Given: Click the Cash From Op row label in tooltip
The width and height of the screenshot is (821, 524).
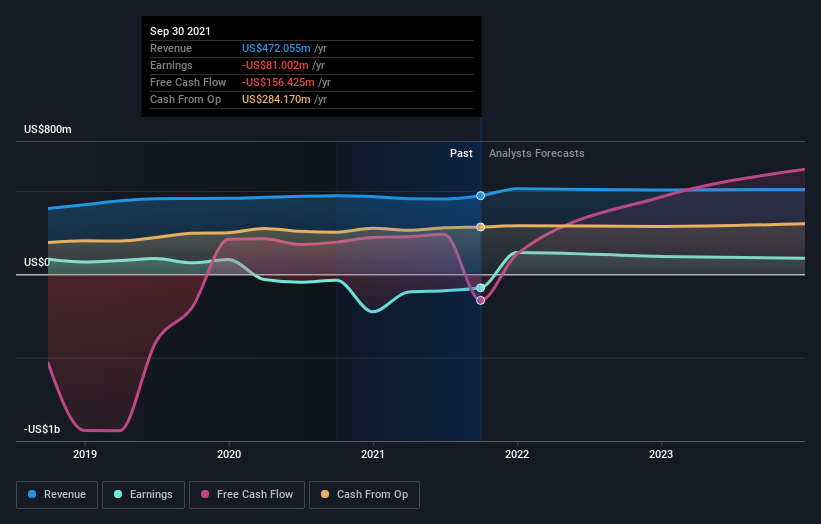Looking at the screenshot, I should tap(185, 99).
